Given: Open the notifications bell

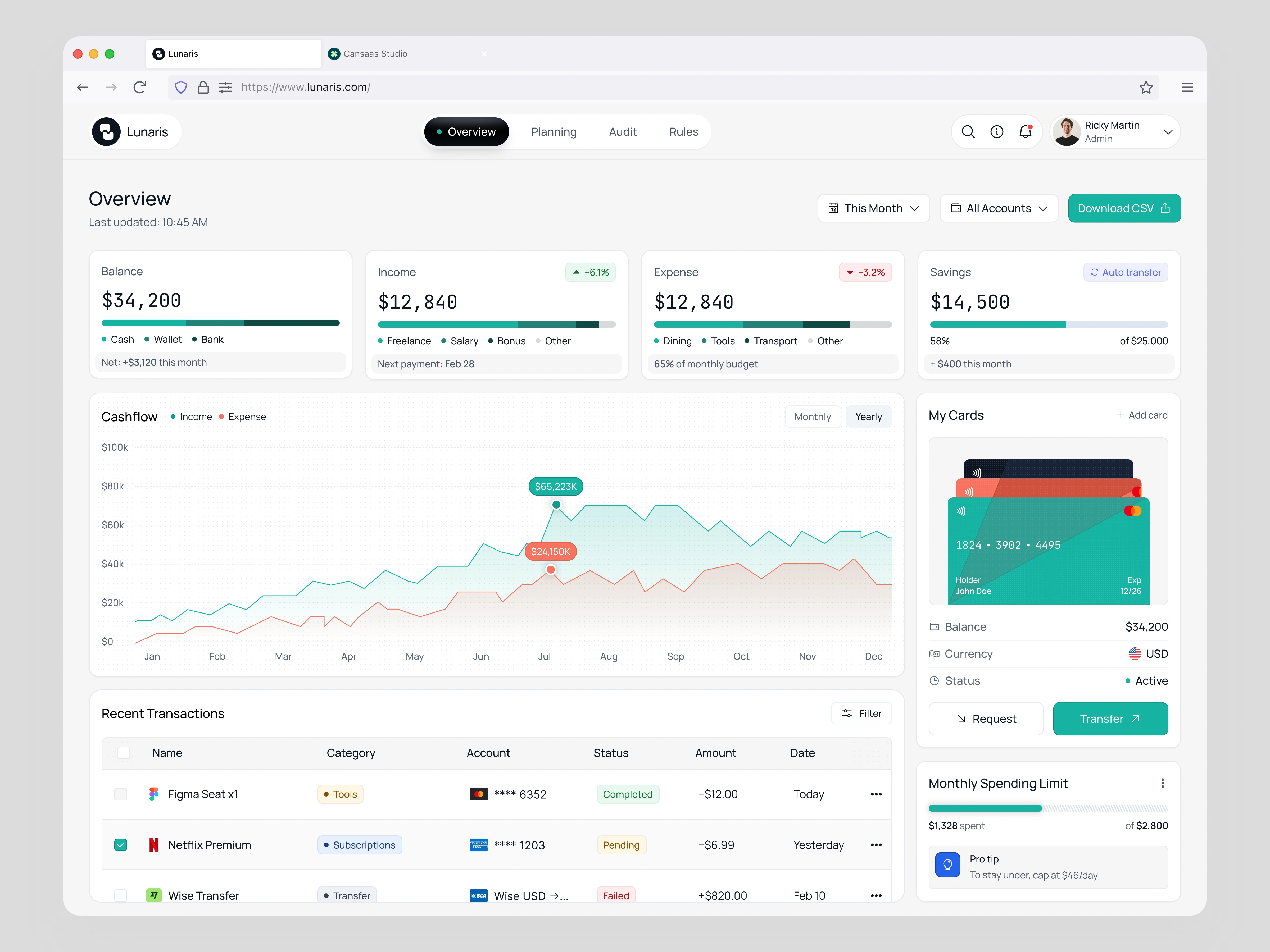Looking at the screenshot, I should pos(1026,132).
